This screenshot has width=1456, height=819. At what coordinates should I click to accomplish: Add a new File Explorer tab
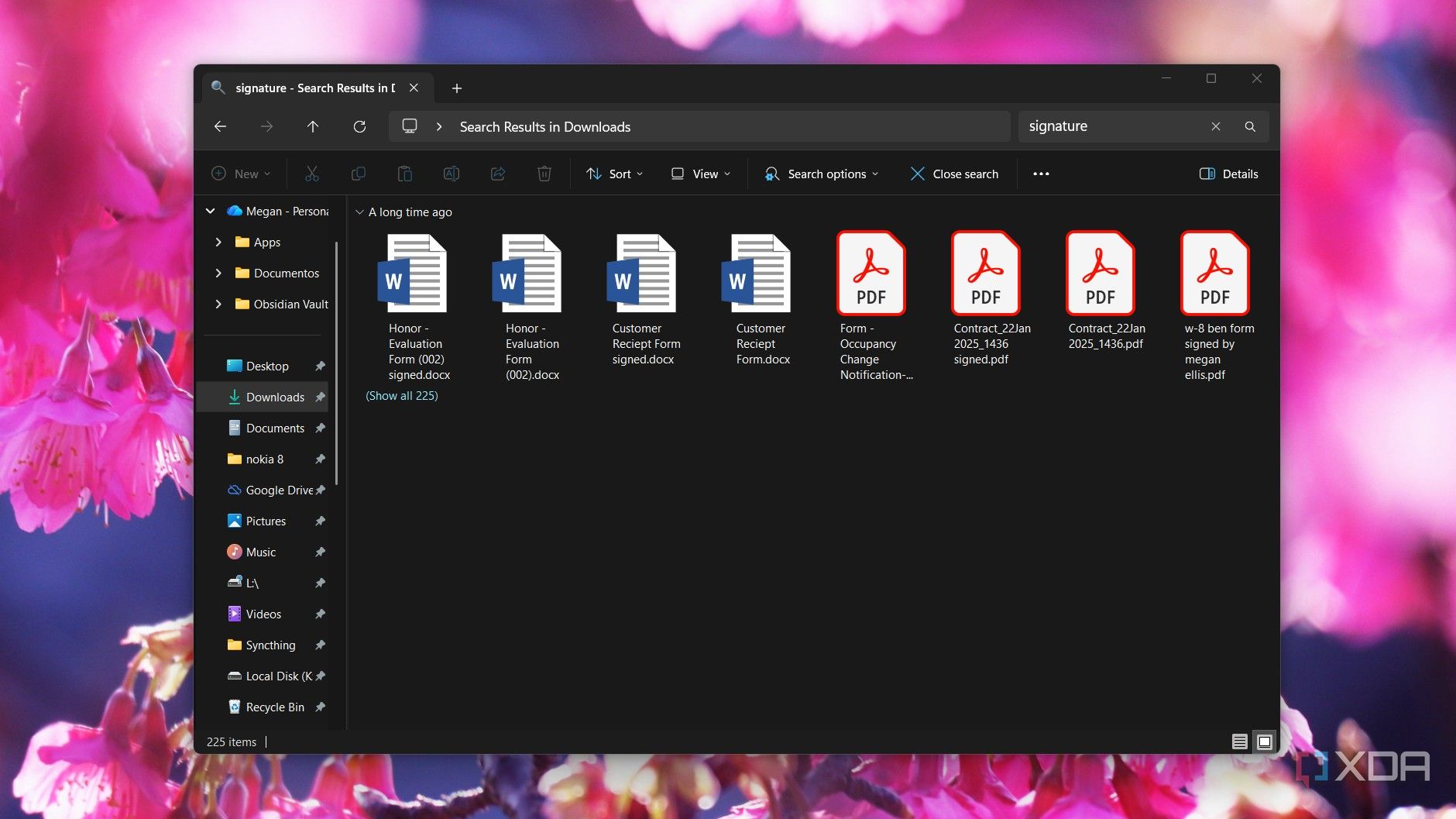point(457,88)
